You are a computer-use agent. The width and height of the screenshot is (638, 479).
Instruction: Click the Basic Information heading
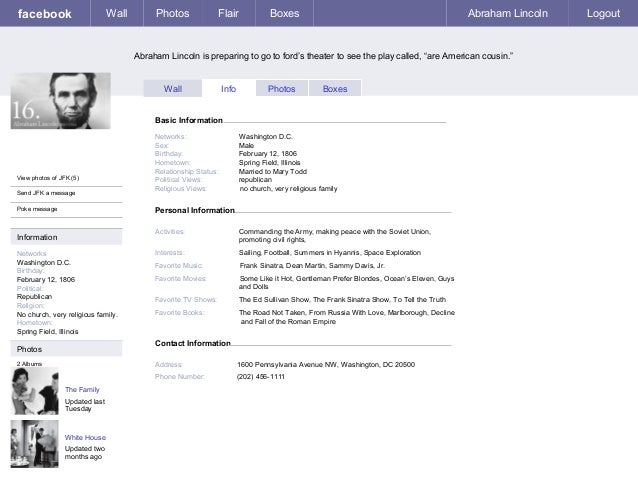click(189, 120)
